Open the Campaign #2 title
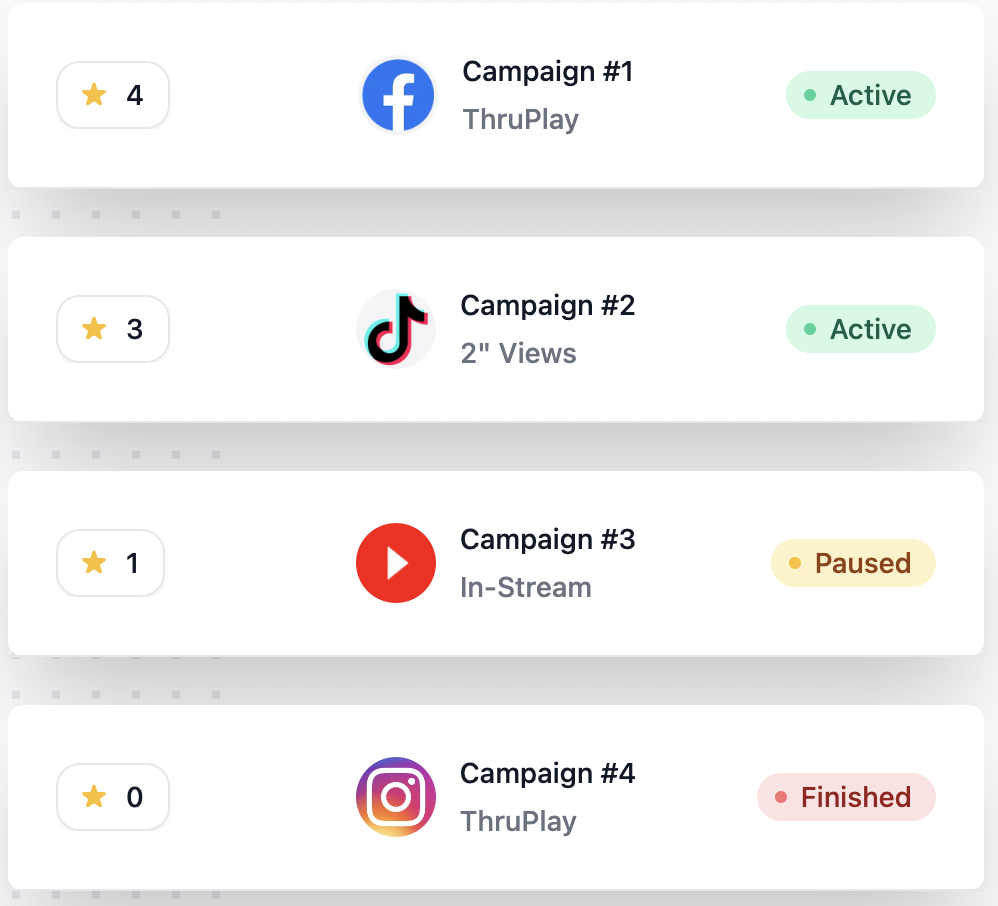 pos(548,305)
